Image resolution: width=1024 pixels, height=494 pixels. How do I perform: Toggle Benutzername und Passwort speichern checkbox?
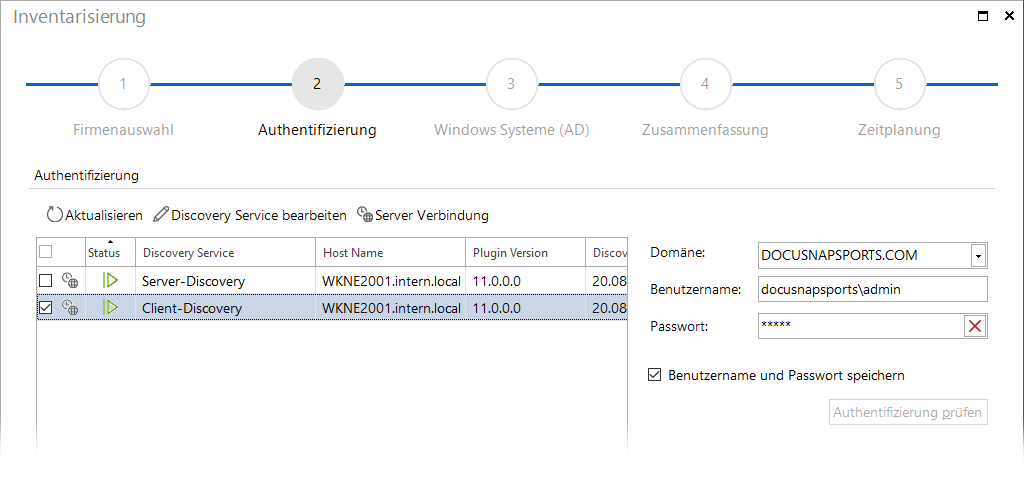(654, 375)
